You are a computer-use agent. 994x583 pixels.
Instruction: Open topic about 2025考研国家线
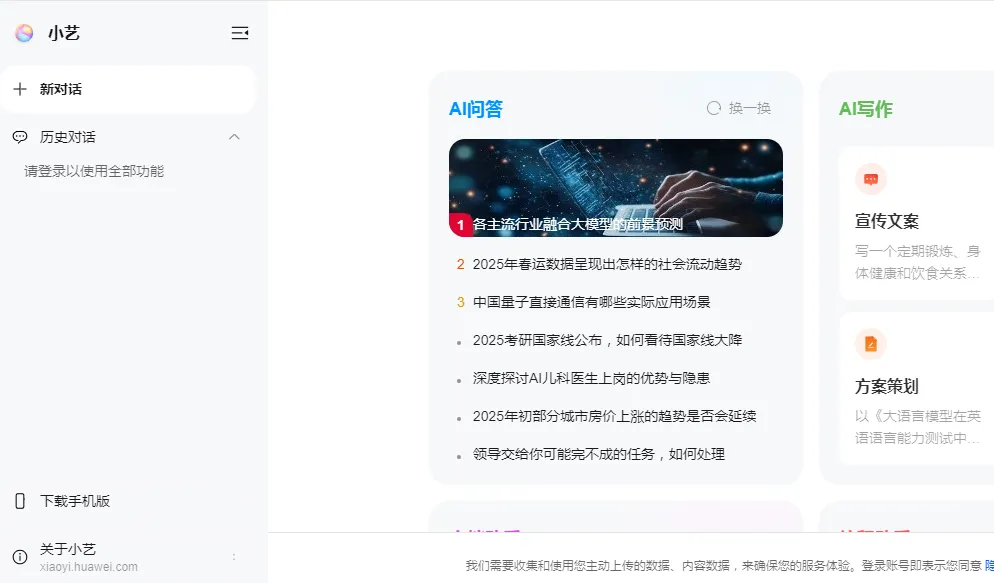click(614, 339)
